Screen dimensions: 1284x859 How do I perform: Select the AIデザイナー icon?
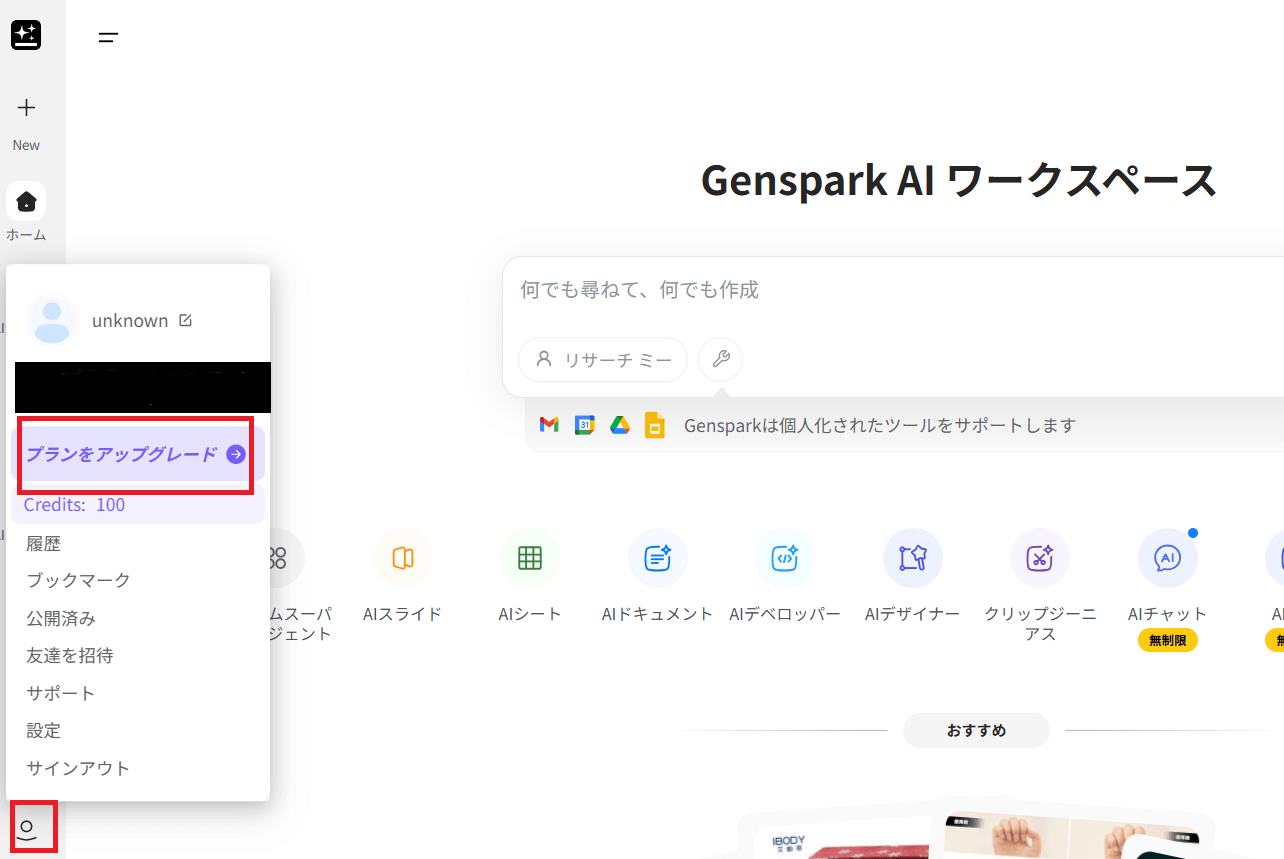(912, 558)
